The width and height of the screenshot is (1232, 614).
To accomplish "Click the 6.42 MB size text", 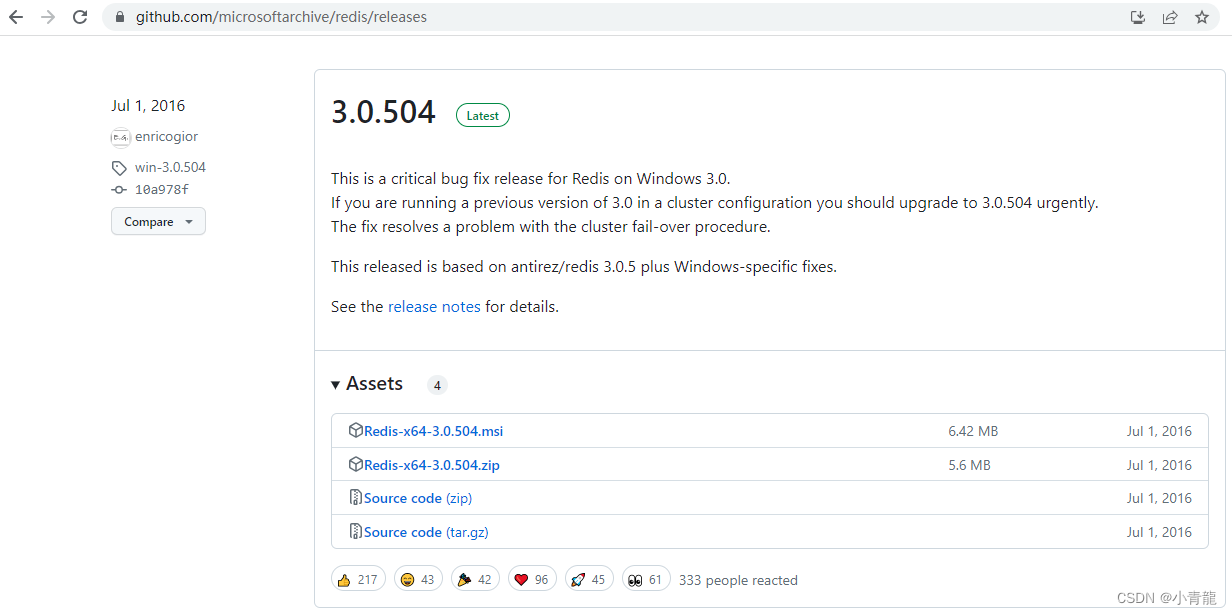I will point(973,431).
